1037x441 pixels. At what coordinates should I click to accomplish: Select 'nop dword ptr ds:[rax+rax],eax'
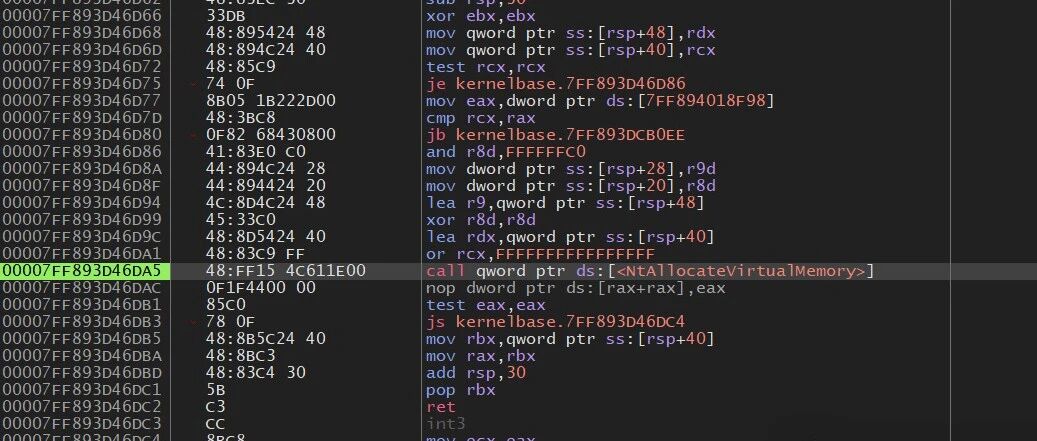click(x=575, y=288)
